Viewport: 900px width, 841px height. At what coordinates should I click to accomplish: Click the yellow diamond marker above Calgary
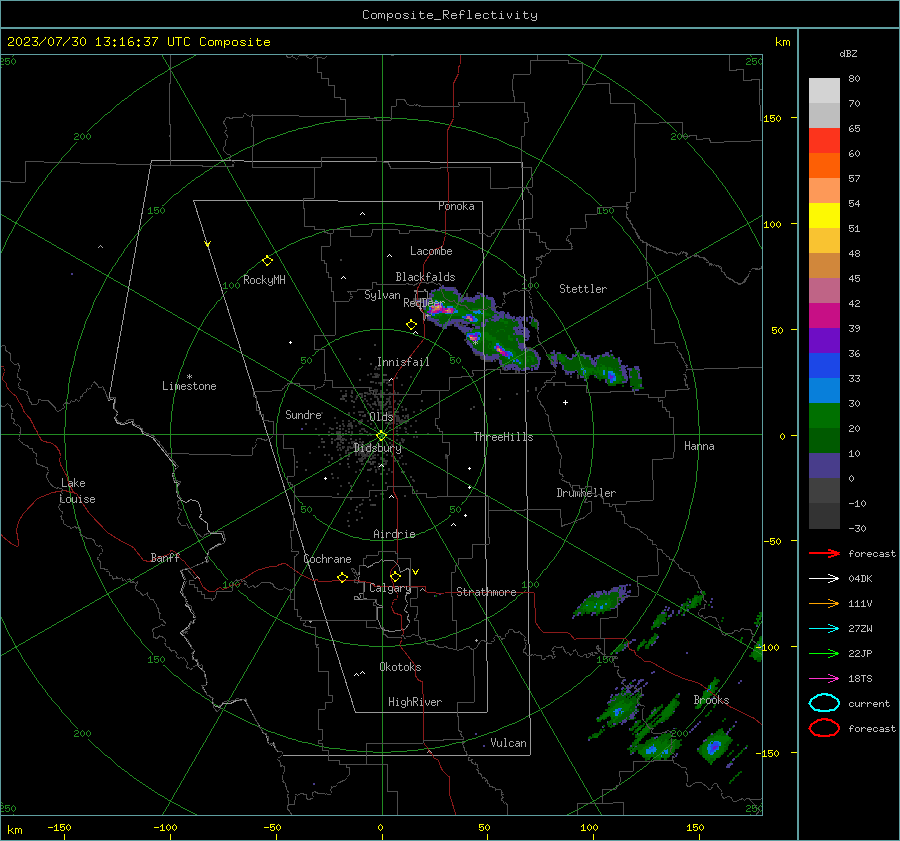click(395, 576)
